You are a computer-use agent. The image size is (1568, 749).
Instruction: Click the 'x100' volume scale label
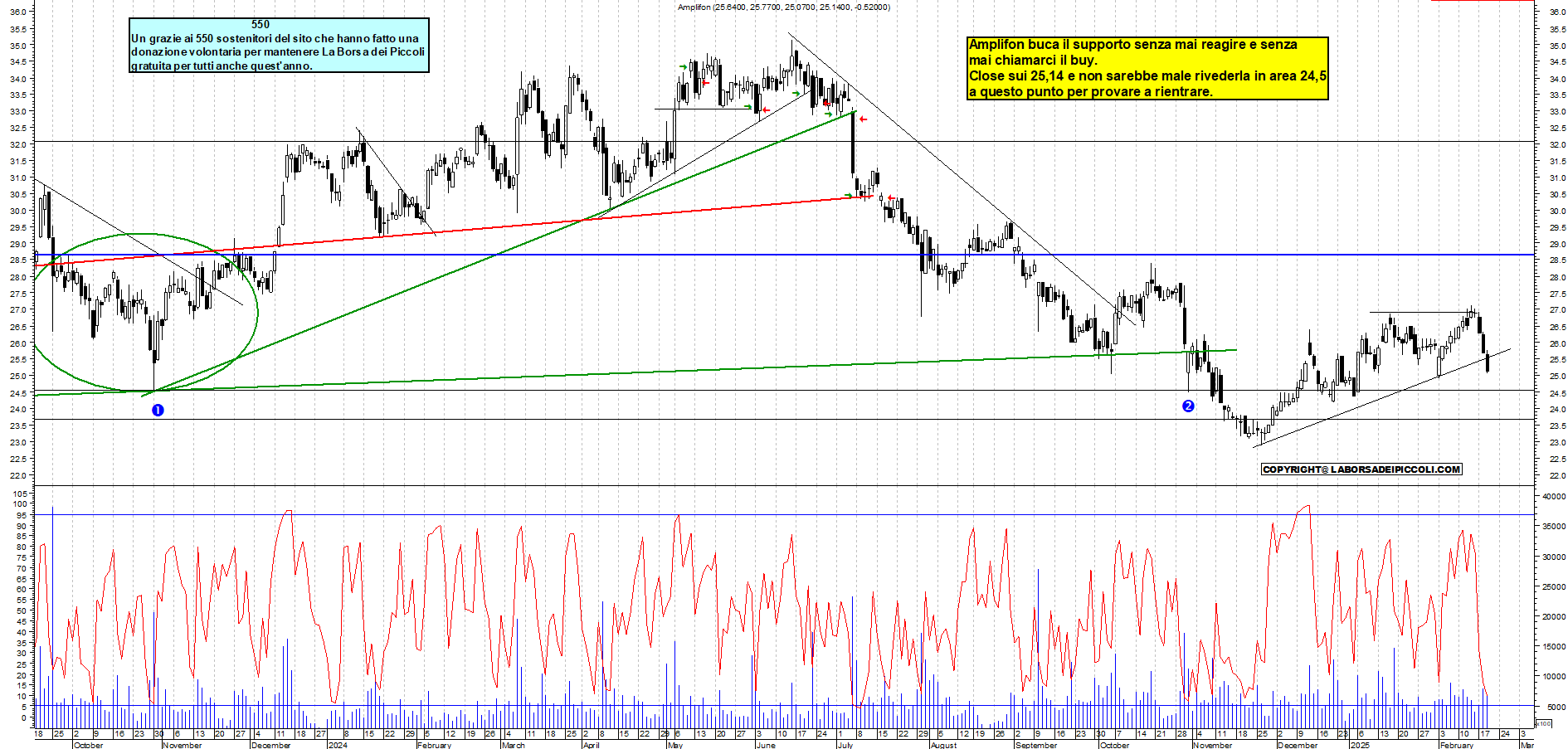point(1544,723)
